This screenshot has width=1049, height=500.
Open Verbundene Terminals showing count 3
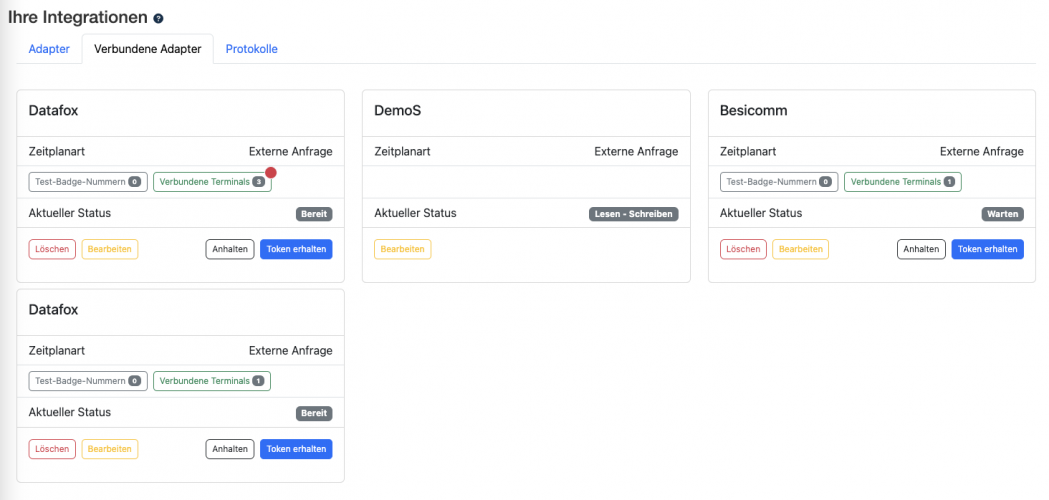(212, 182)
